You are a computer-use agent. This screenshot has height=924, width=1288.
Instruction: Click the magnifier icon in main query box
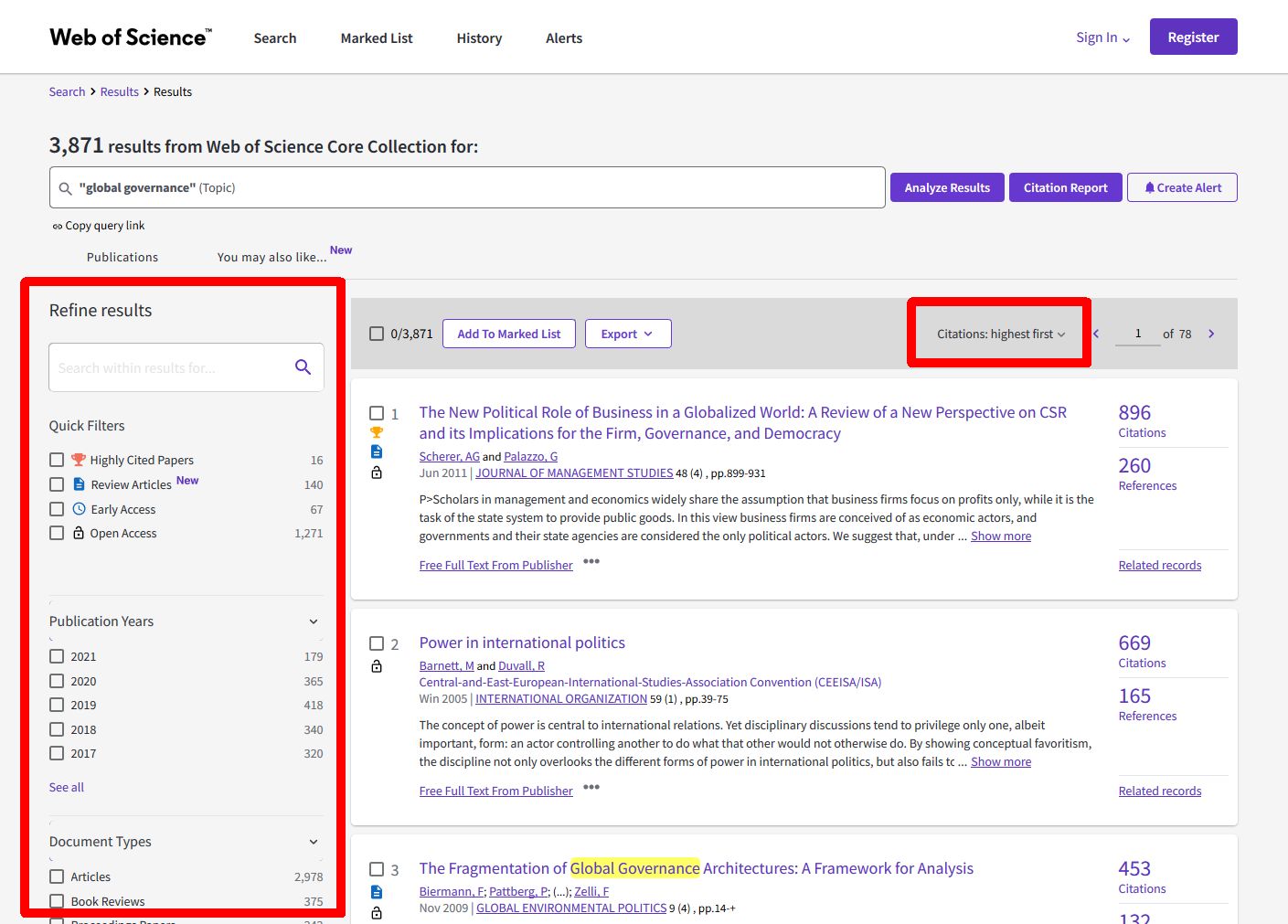click(65, 188)
